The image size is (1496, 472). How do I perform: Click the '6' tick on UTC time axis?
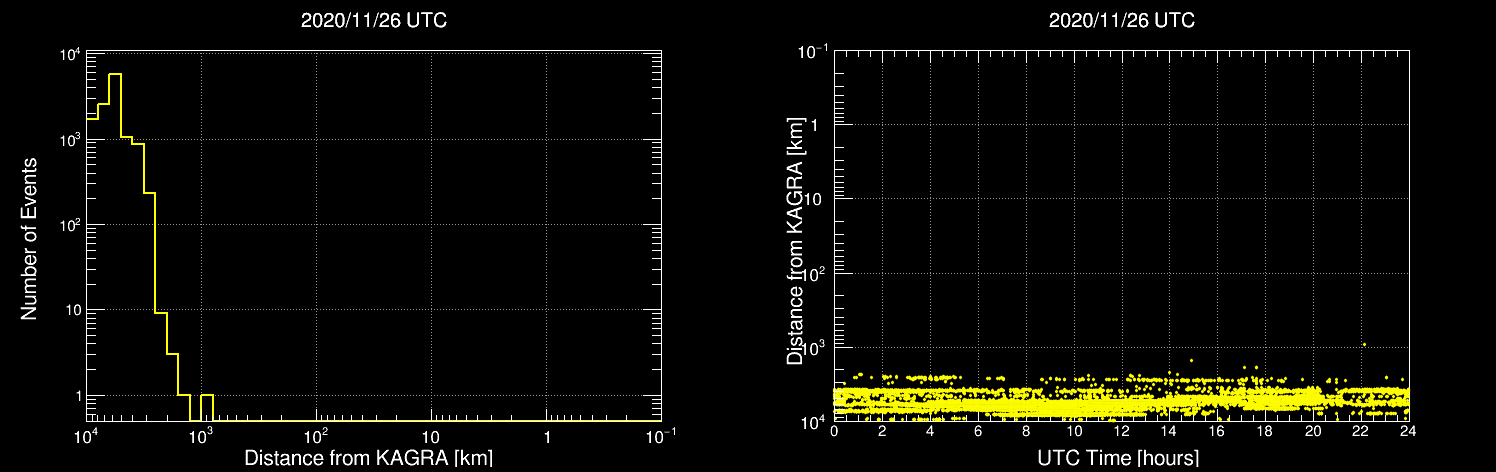click(977, 433)
